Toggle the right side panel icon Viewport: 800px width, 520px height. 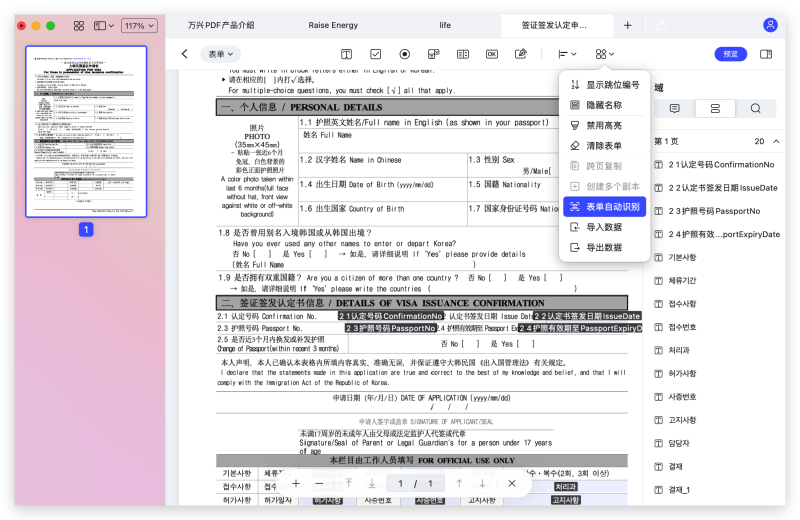[x=766, y=54]
